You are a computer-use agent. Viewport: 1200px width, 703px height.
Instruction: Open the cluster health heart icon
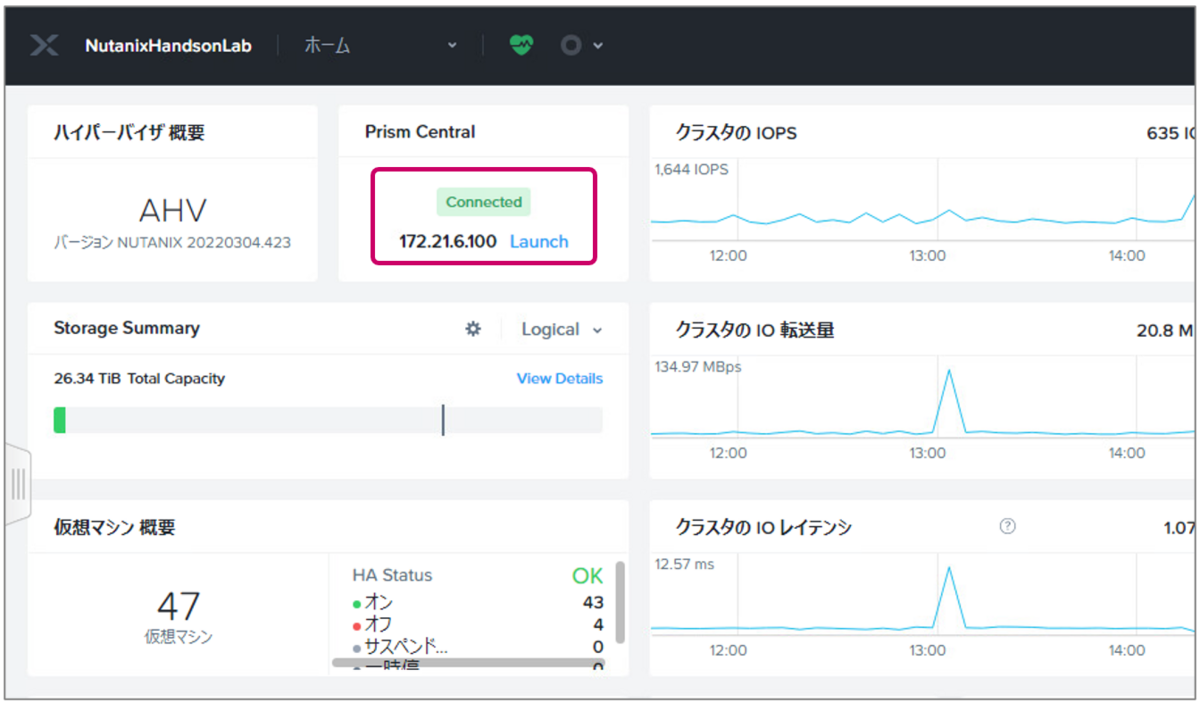click(x=521, y=45)
